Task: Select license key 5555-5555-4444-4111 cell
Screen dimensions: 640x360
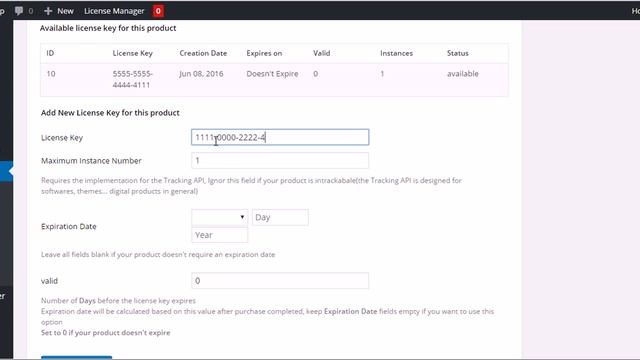Action: 133,79
